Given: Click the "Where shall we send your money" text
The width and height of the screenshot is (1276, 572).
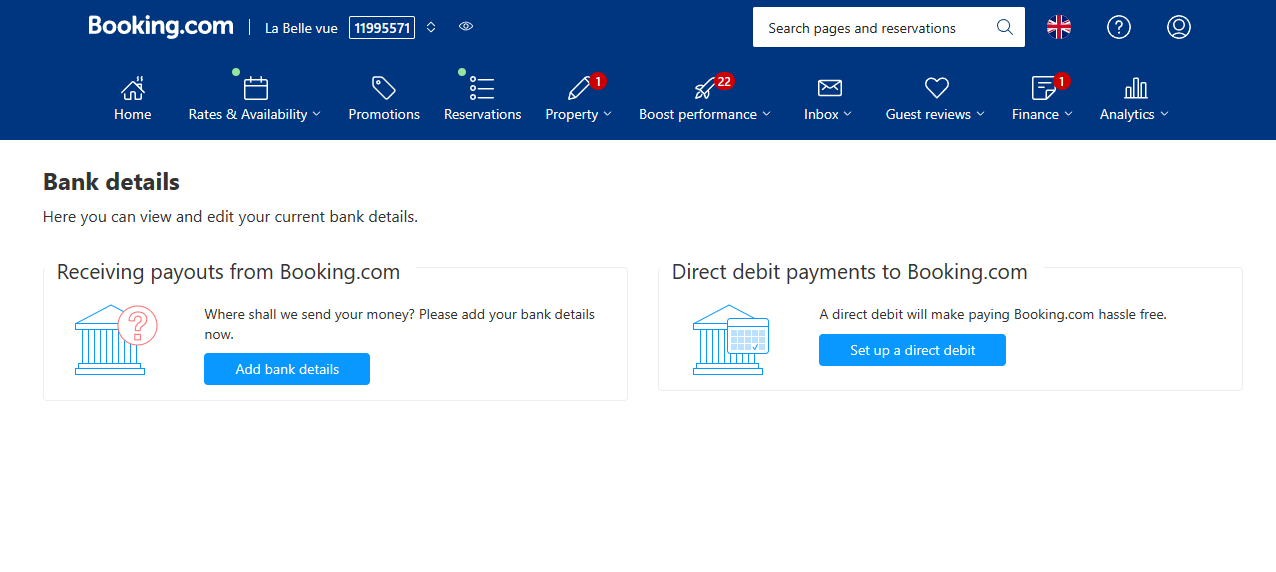Looking at the screenshot, I should tap(399, 324).
